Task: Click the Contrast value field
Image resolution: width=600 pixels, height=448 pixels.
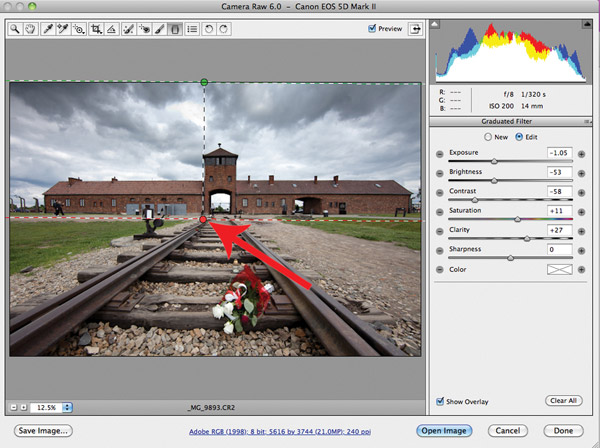Action: tap(560, 191)
